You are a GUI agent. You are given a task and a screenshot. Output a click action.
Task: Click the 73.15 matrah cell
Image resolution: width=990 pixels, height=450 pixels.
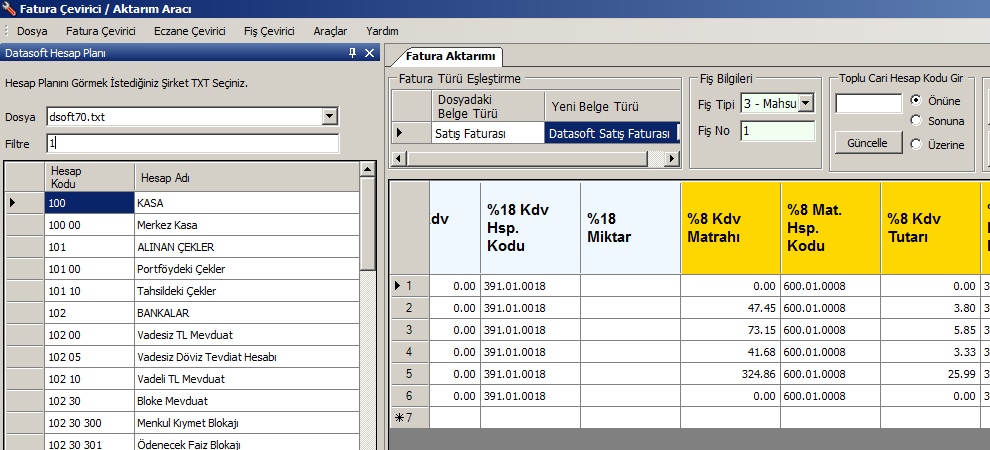pos(731,330)
